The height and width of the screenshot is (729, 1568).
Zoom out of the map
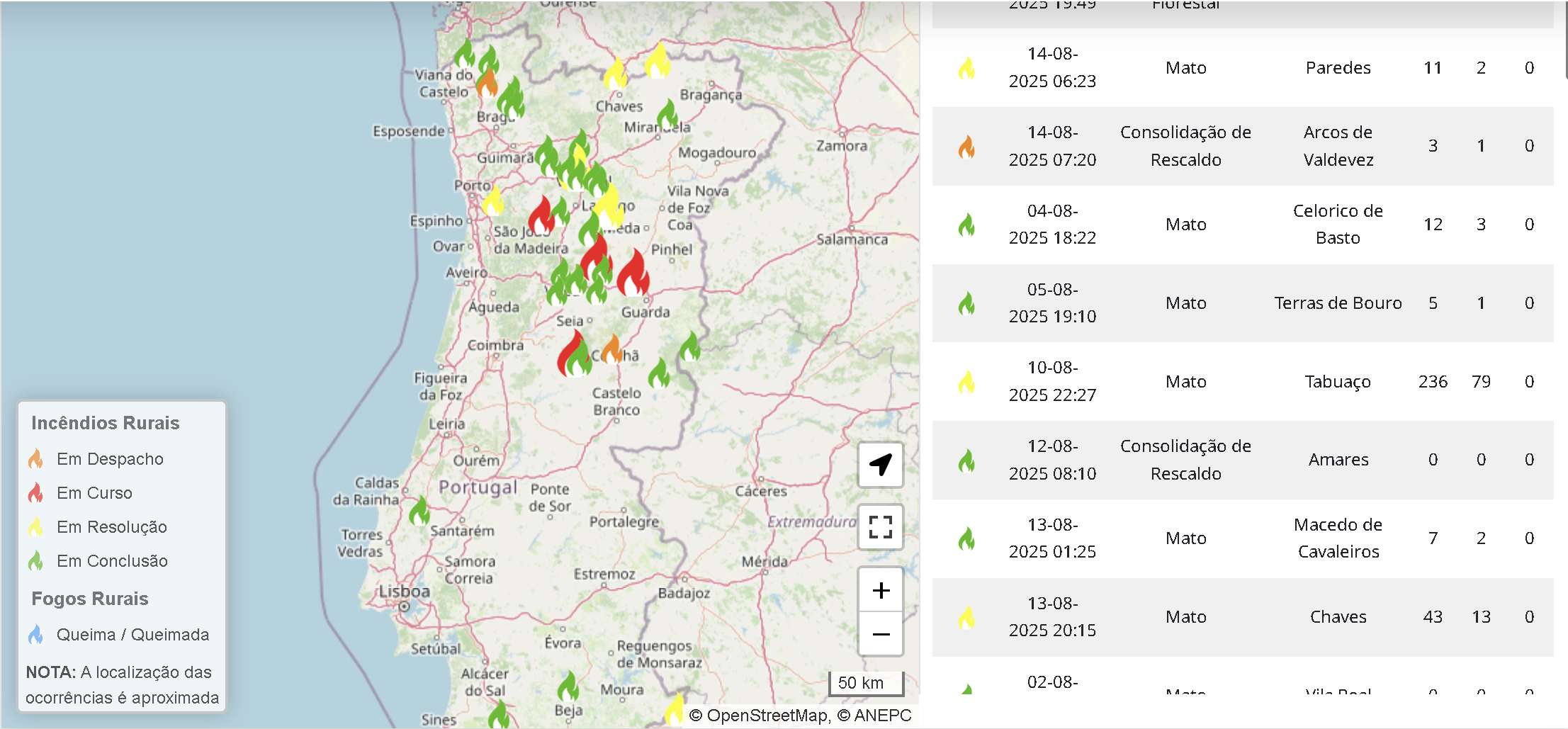(x=880, y=634)
